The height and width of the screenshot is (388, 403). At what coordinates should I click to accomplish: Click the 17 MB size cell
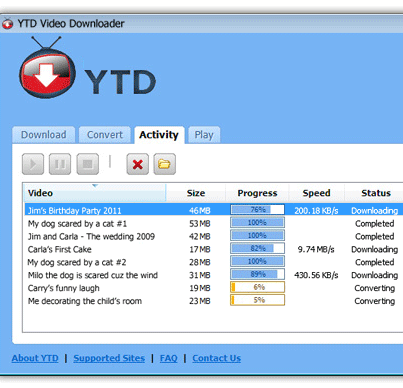tap(200, 250)
